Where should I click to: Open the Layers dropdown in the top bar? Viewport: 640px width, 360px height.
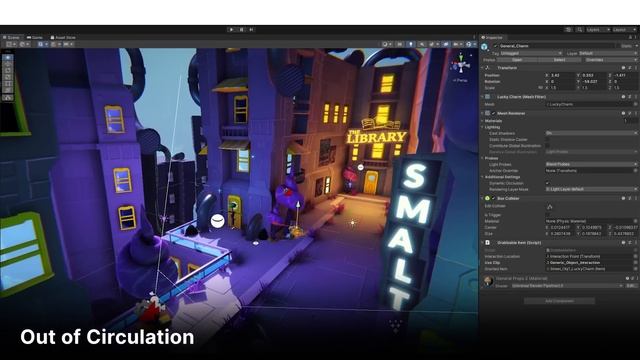click(x=598, y=30)
